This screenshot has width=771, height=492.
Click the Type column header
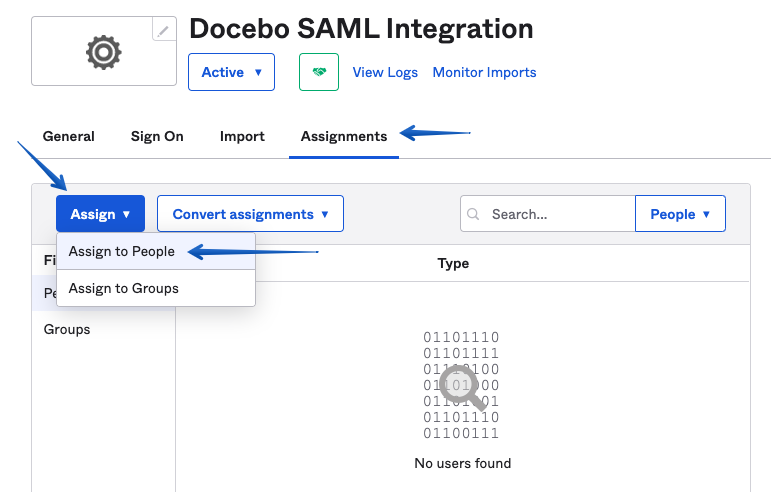pos(453,263)
